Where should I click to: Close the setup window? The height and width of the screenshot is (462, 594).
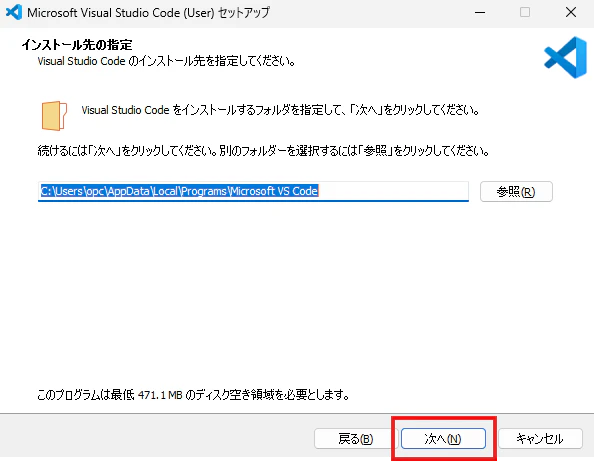[571, 12]
